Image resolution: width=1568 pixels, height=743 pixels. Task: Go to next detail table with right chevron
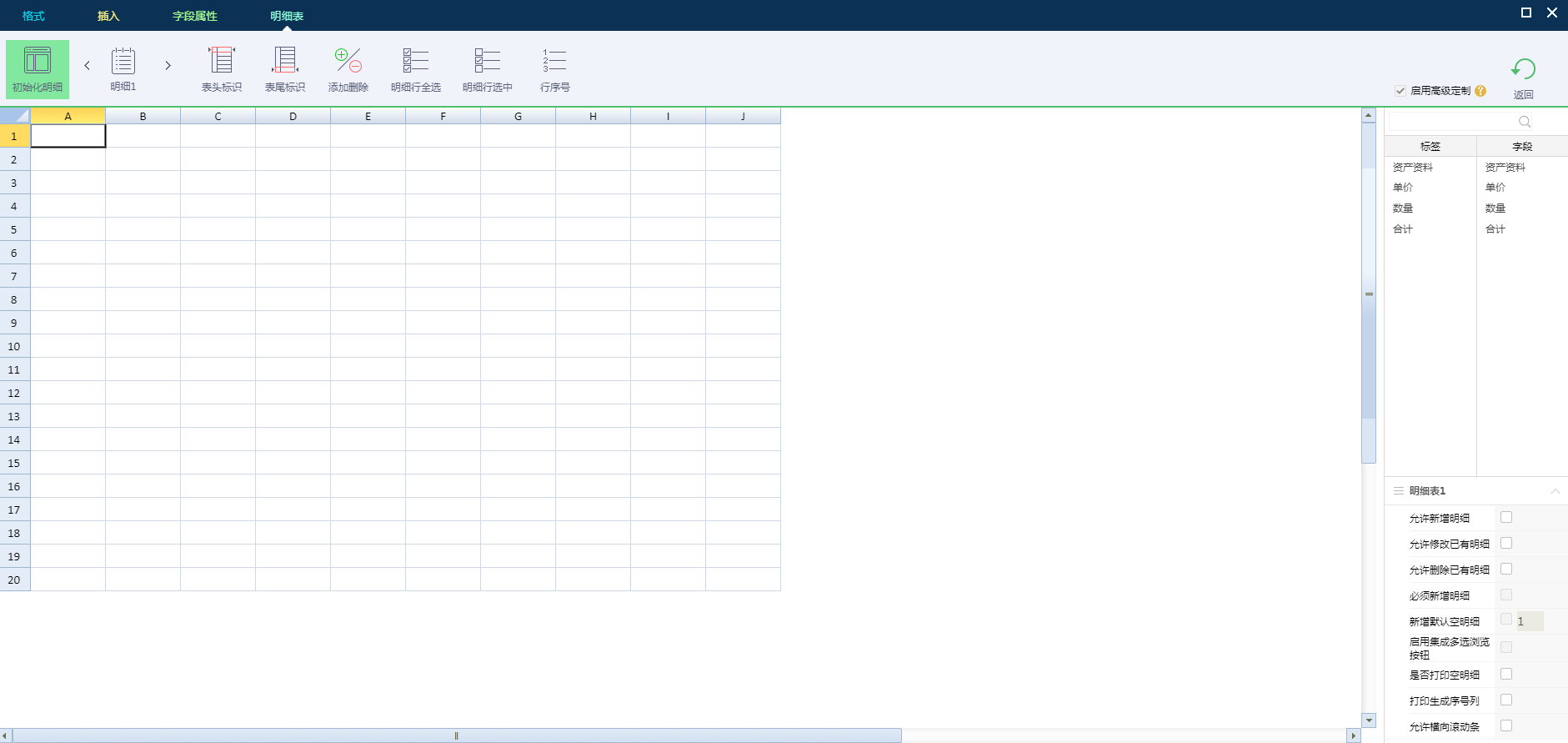click(x=168, y=65)
